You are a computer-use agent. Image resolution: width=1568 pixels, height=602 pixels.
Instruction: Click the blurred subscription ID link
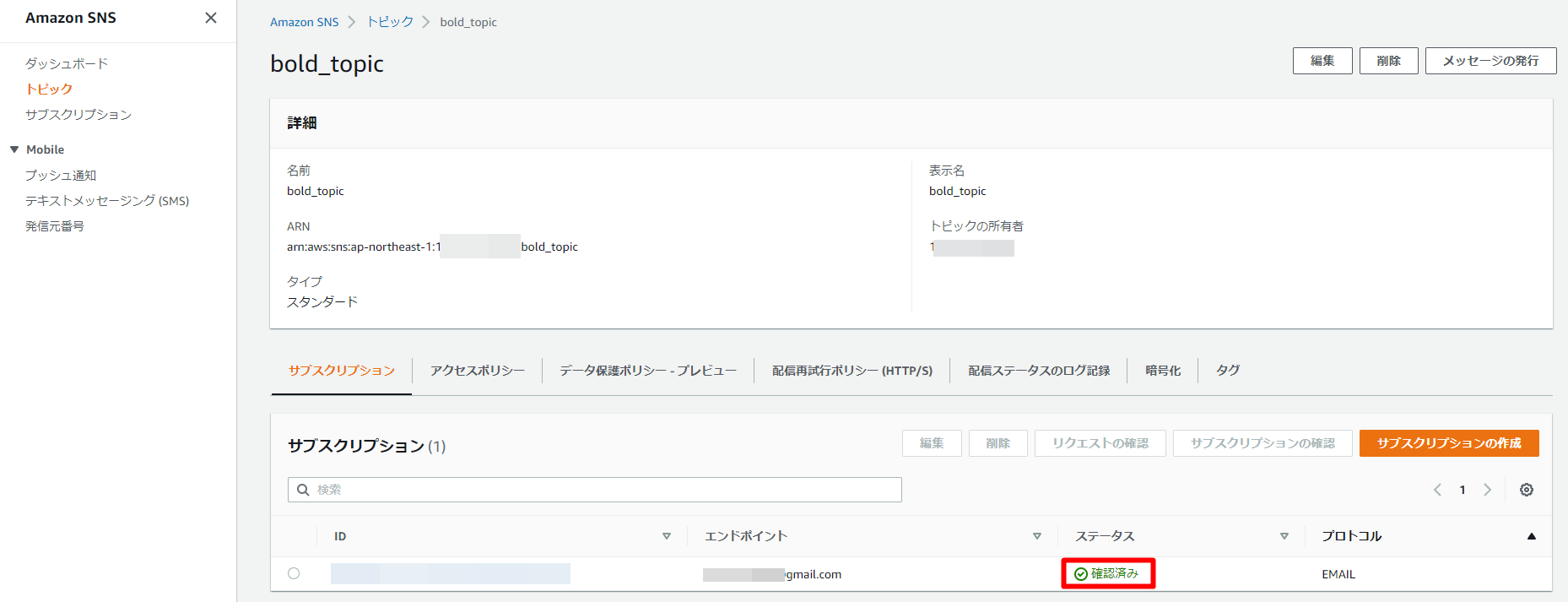(451, 574)
